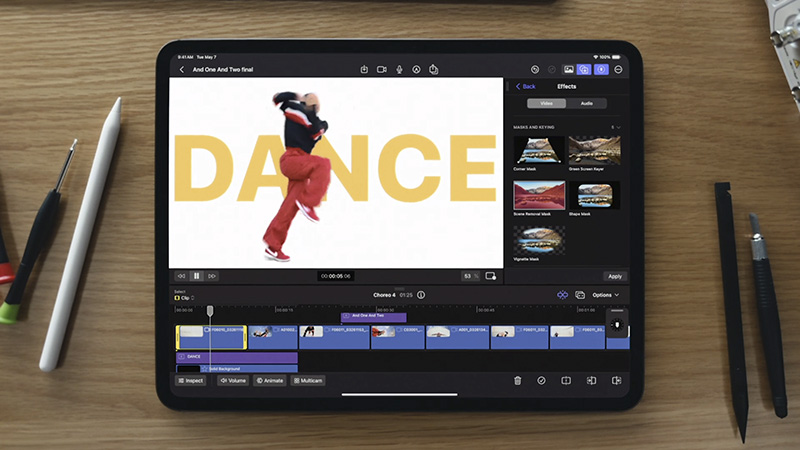Click the camera record icon in top toolbar
This screenshot has height=450, width=800.
pyautogui.click(x=383, y=70)
